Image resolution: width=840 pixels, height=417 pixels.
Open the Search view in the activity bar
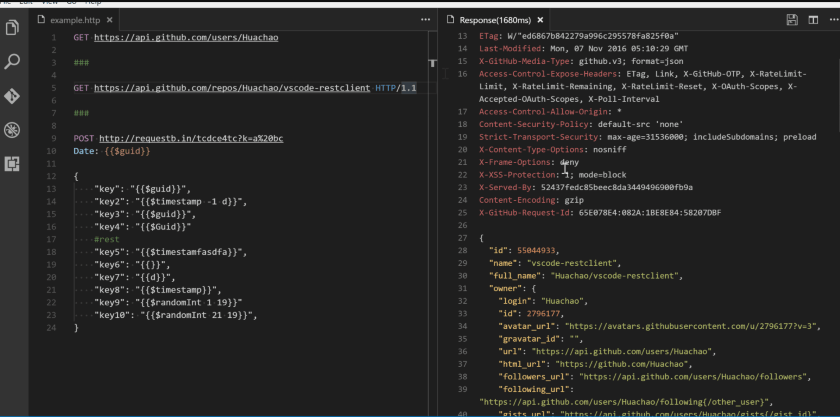coord(12,61)
